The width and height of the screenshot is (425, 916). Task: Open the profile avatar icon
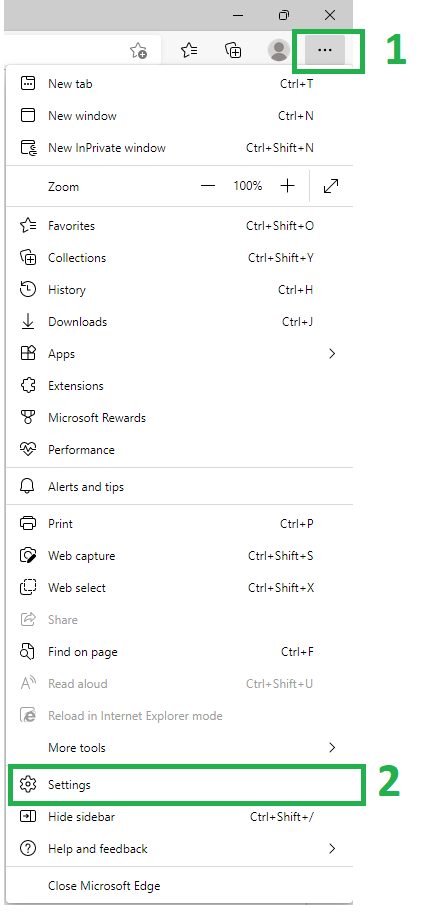coord(279,50)
